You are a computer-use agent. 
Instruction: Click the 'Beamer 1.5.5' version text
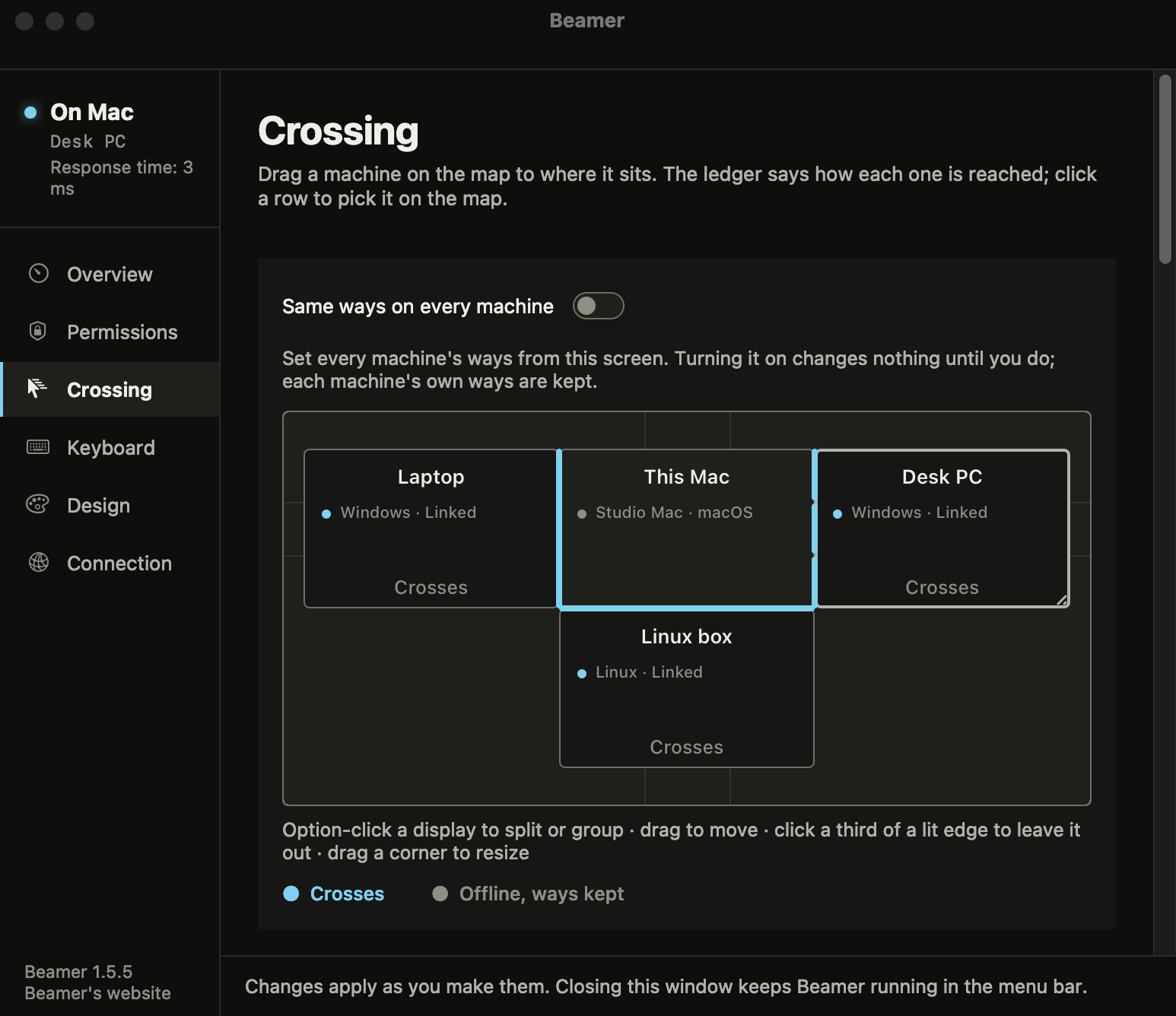click(x=78, y=972)
